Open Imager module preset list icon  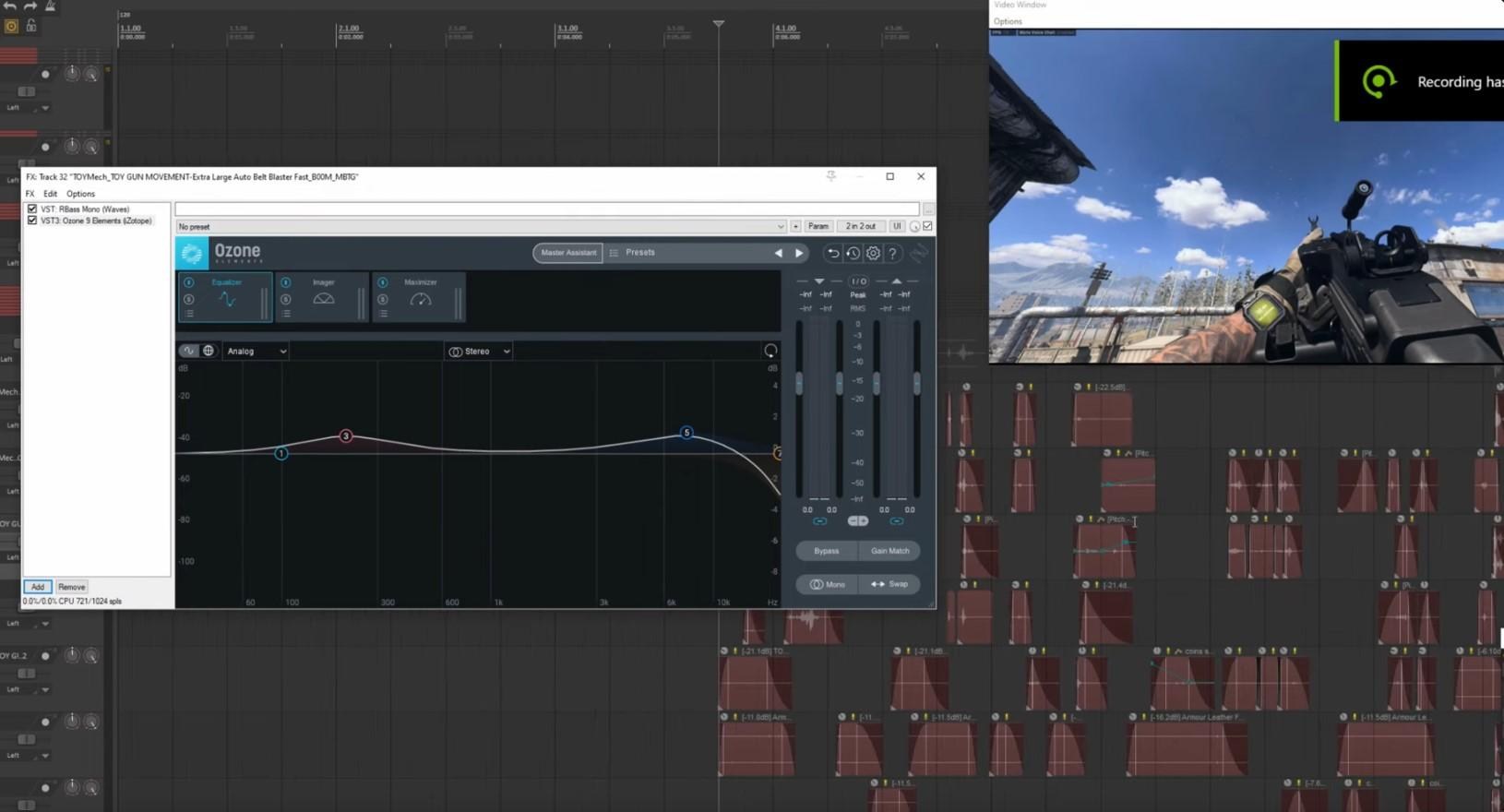[x=286, y=314]
